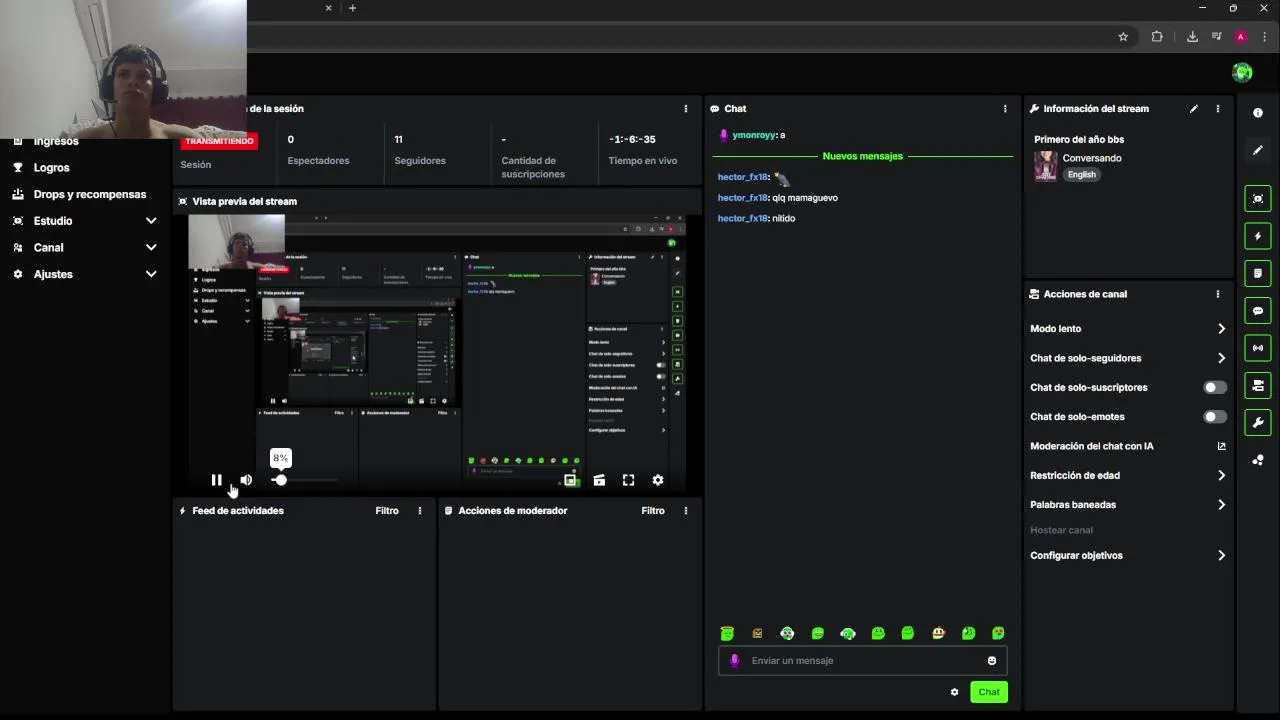
Task: Enter fullscreen on stream preview
Action: (628, 480)
